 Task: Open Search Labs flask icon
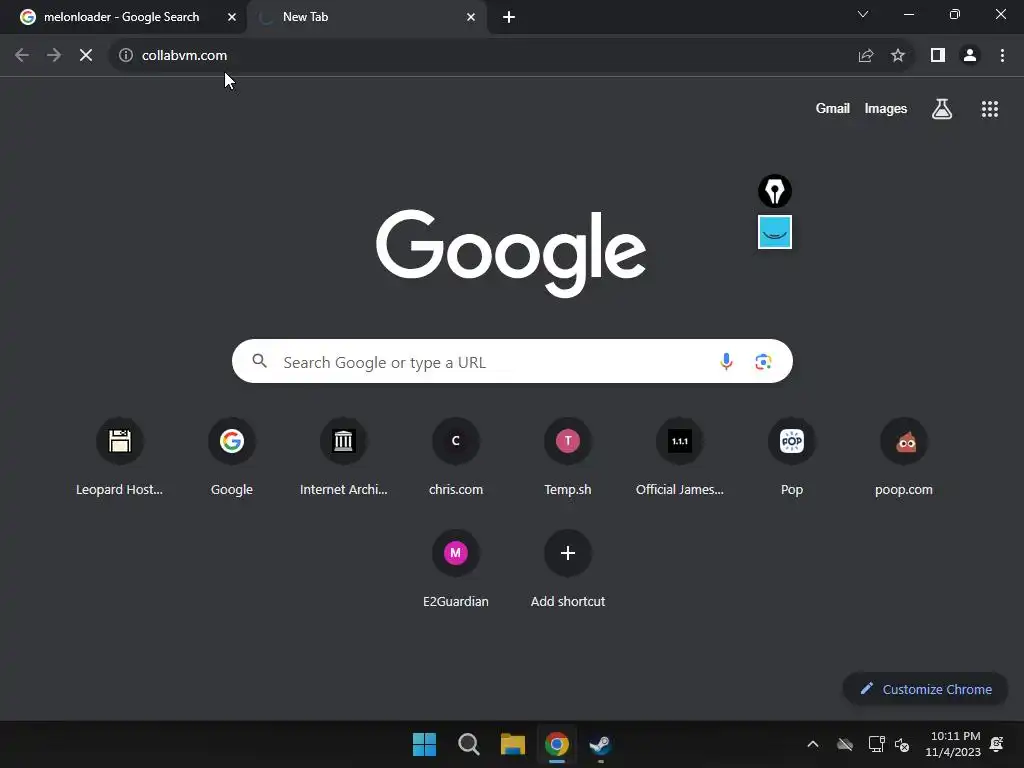942,109
